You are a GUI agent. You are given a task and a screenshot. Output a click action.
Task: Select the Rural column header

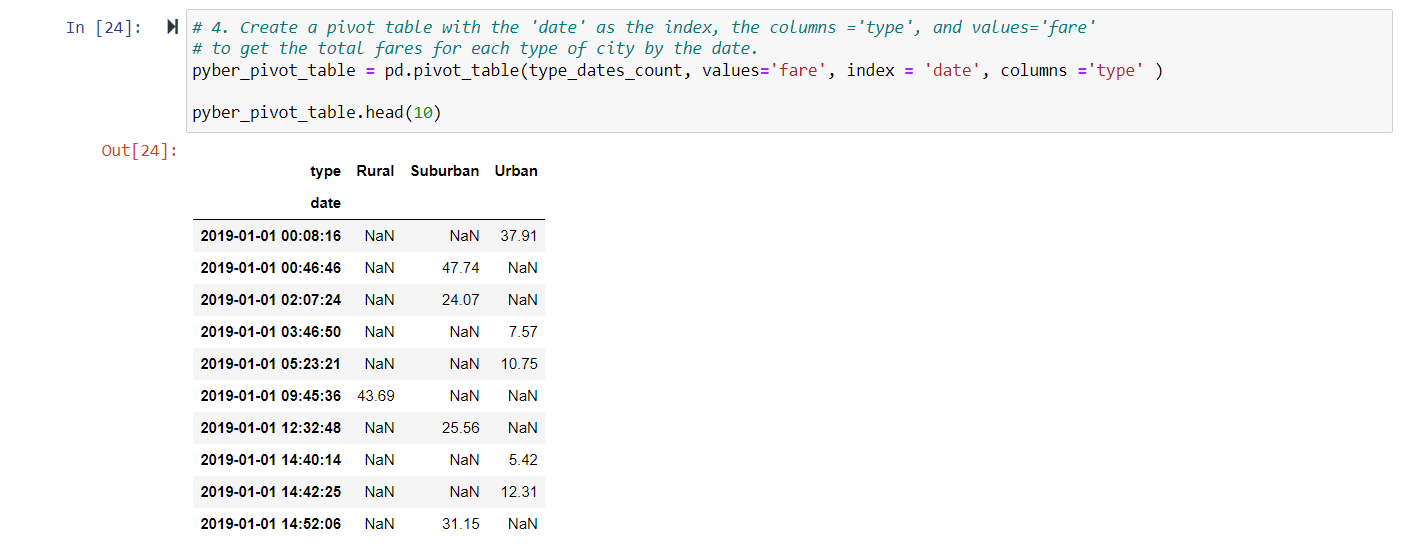375,171
